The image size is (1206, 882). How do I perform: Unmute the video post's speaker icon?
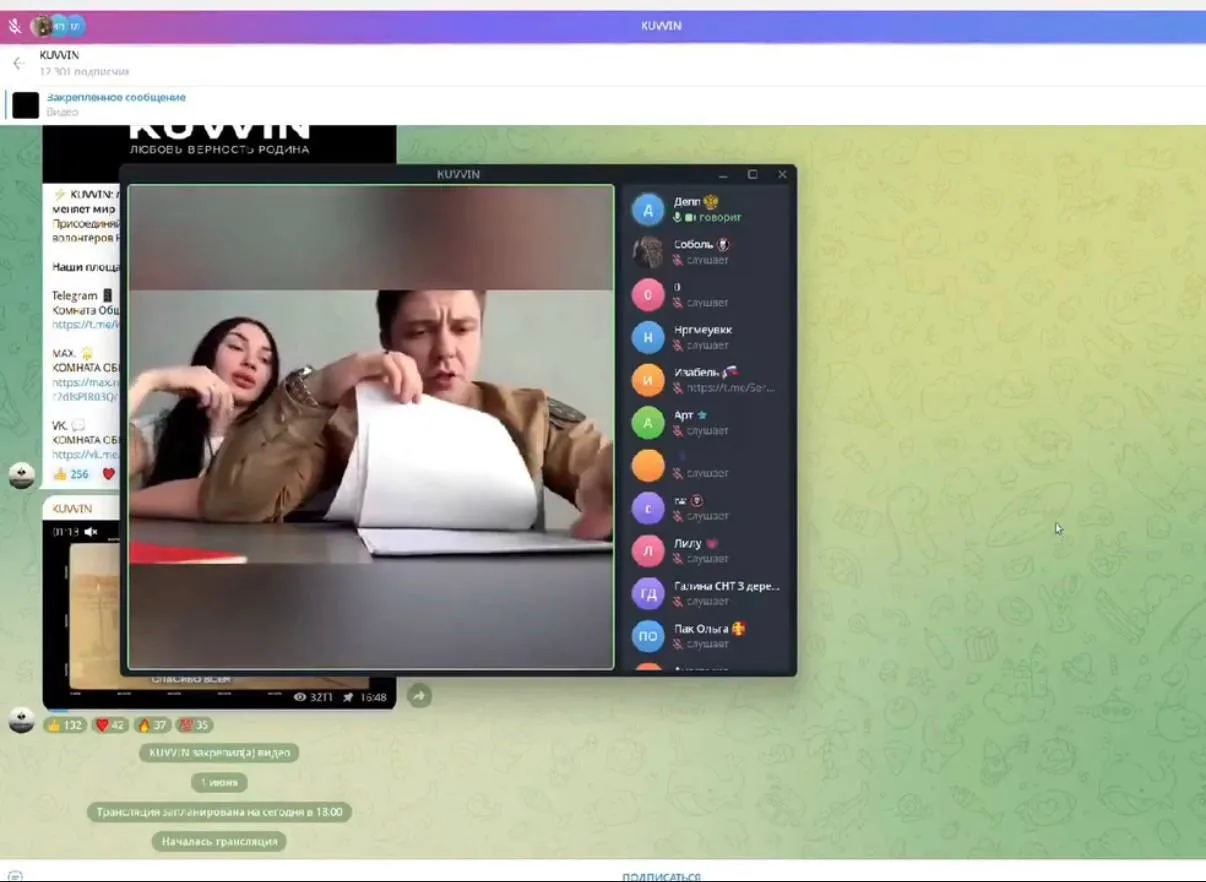90,532
